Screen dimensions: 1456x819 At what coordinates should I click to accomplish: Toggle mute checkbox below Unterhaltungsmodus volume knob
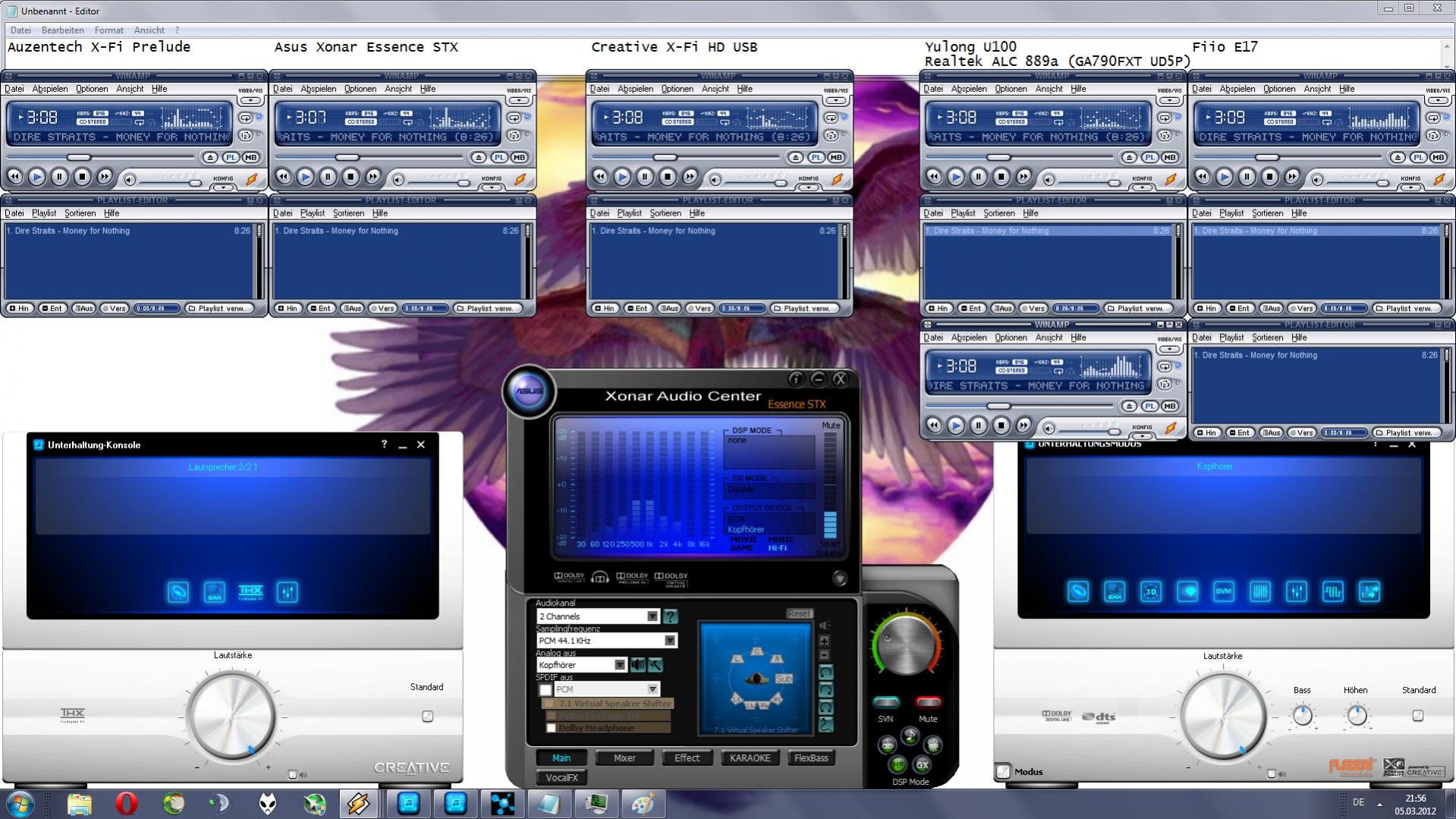[x=1272, y=774]
